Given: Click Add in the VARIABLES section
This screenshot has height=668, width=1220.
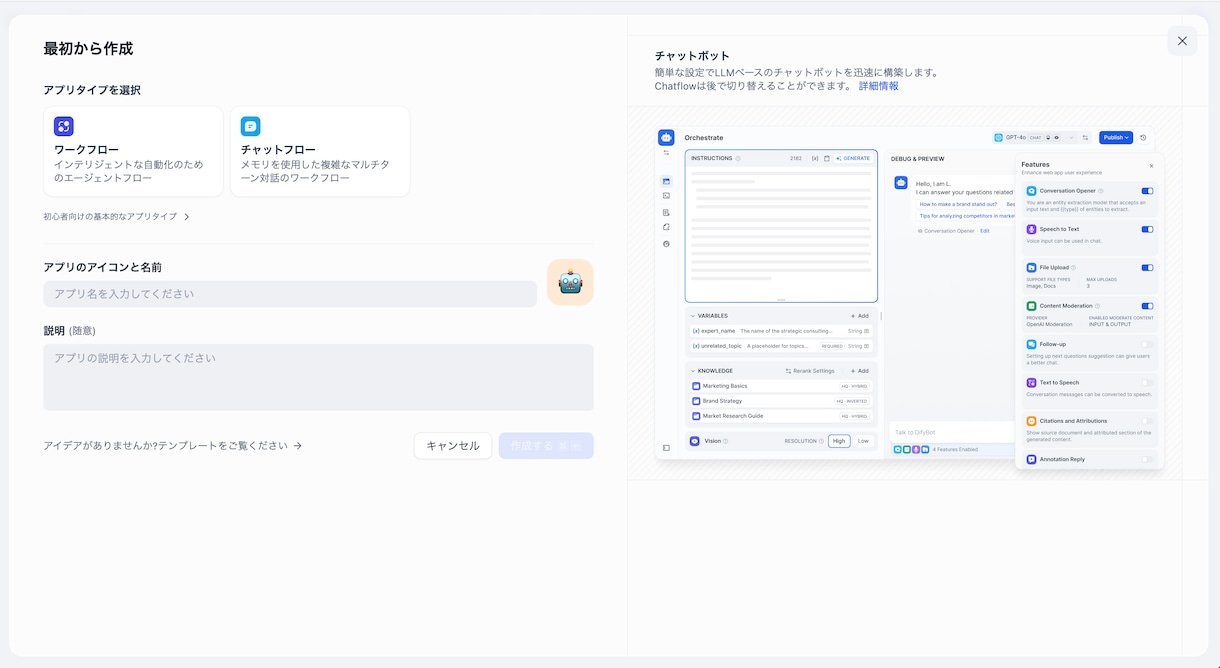Looking at the screenshot, I should (859, 316).
